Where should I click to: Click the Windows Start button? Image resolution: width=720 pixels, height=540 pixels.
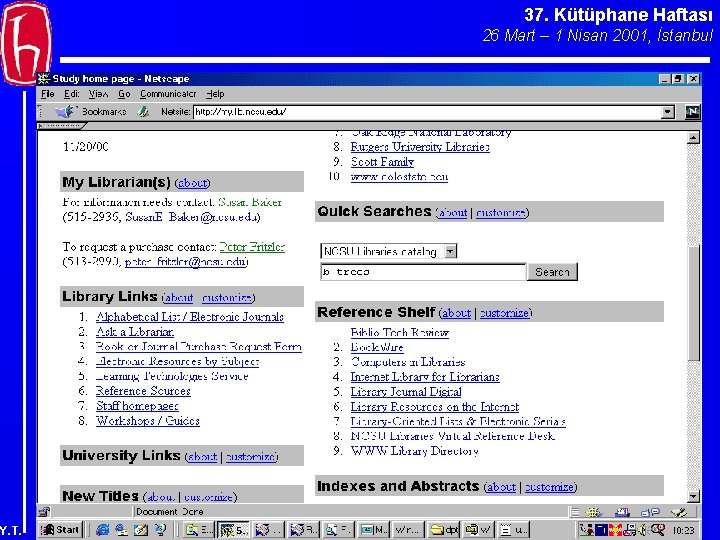(60, 530)
